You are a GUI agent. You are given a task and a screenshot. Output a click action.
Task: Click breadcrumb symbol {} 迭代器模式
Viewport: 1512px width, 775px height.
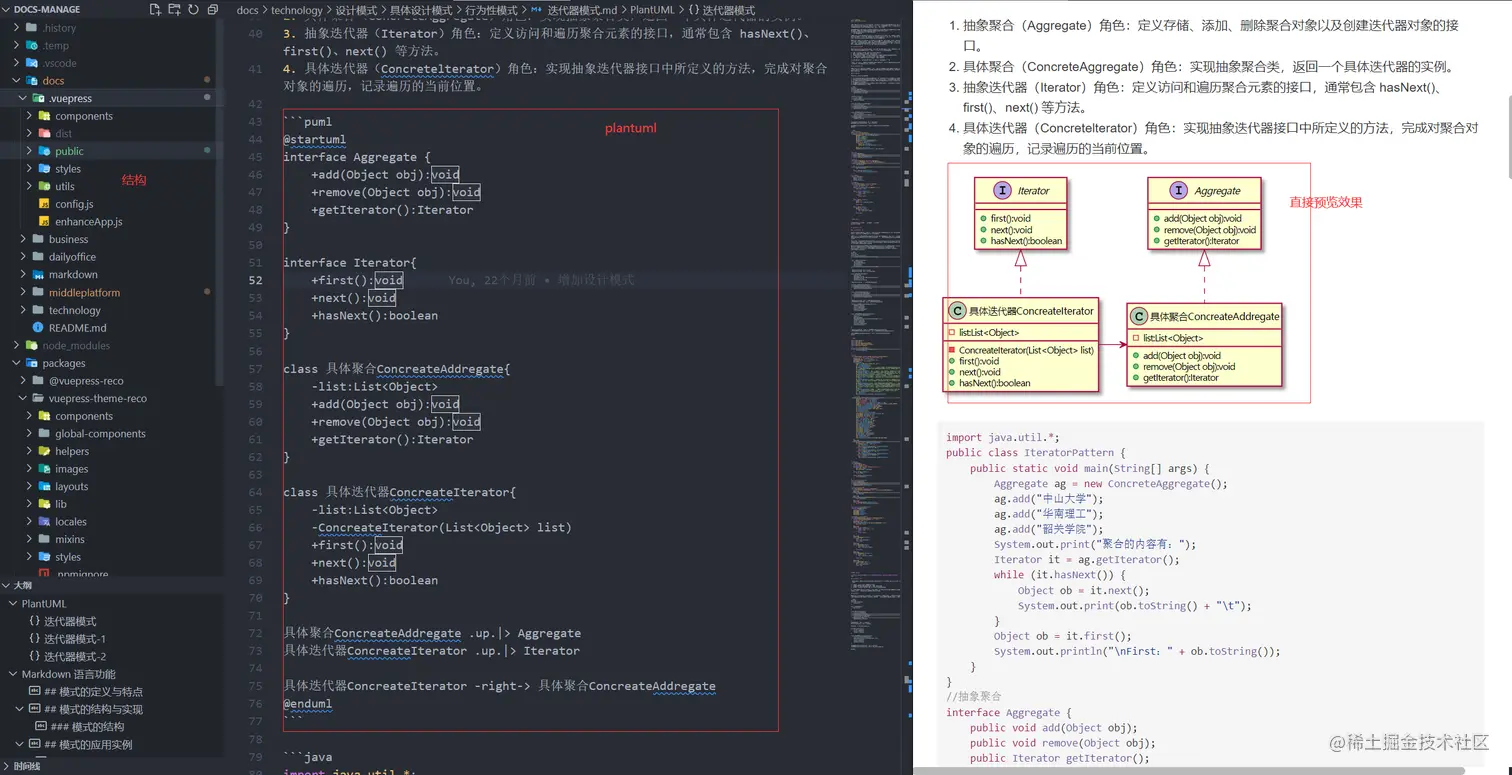click(721, 10)
